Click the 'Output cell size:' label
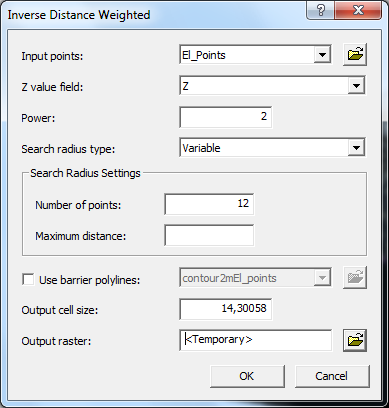This screenshot has height=408, width=389. (x=60, y=310)
